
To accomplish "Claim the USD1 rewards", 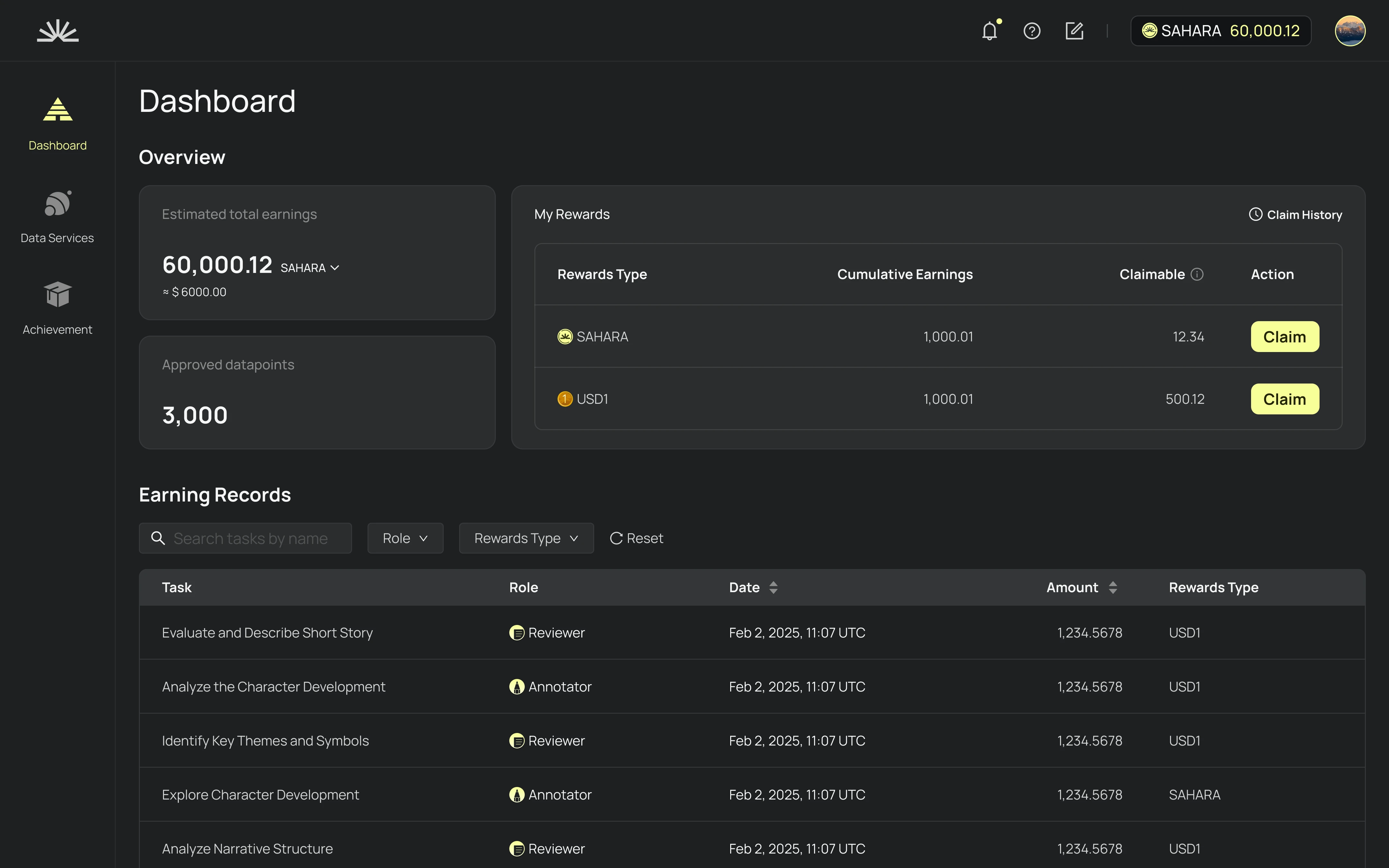I will coord(1285,399).
